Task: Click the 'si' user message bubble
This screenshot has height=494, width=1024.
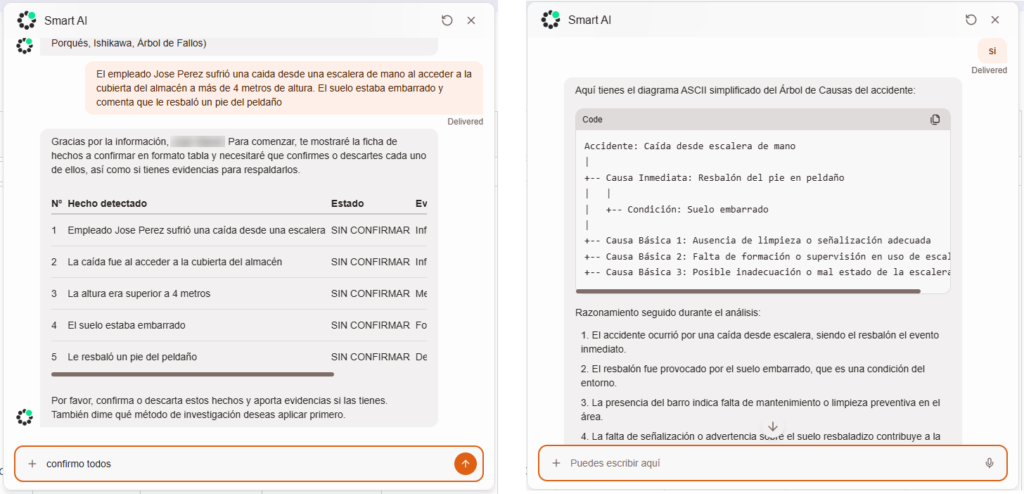Action: [992, 51]
